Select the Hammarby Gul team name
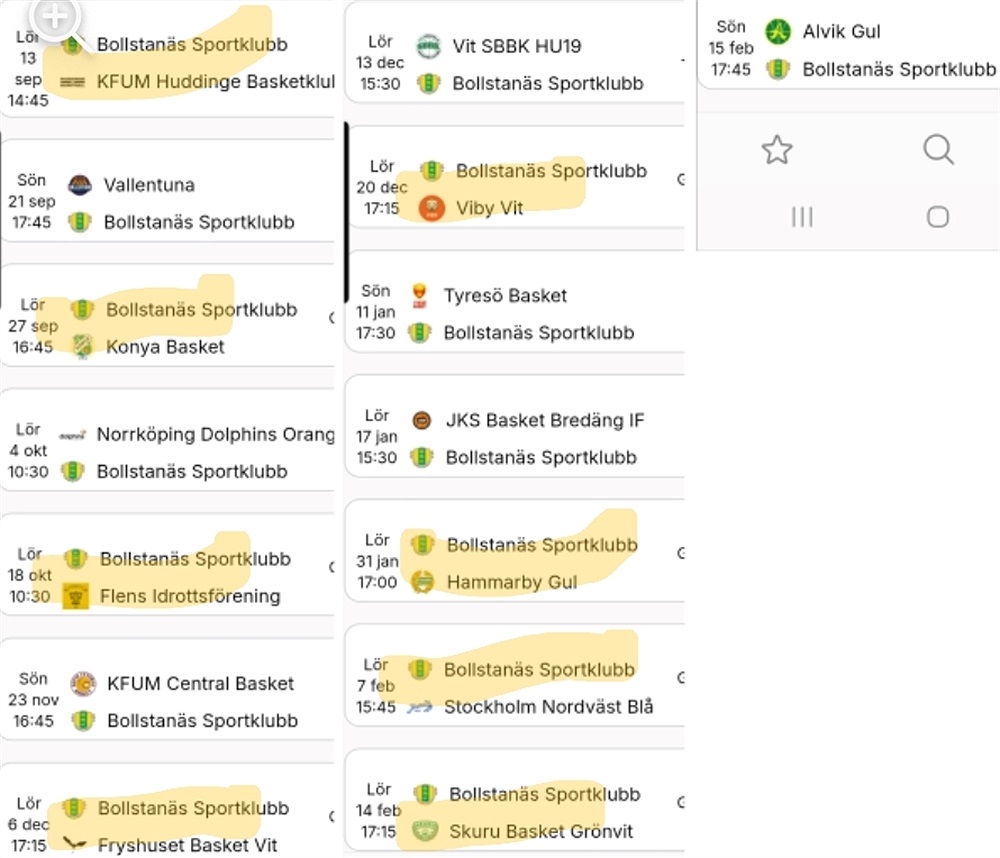Screen dimensions: 1000x858 [512, 582]
